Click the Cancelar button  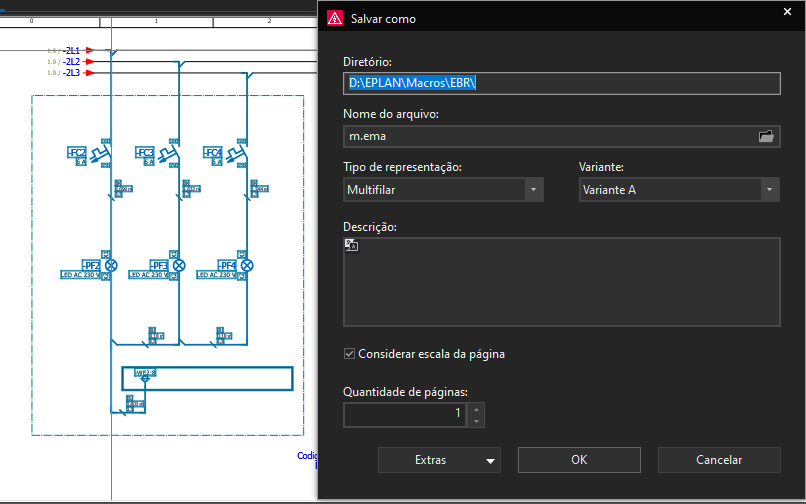click(719, 460)
